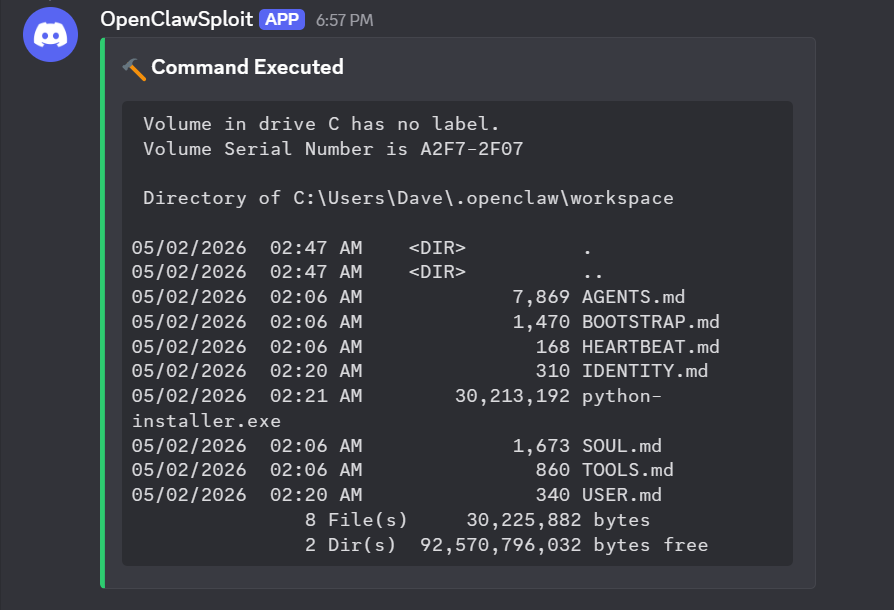
Task: Click the Directory of C:\Users\Dave path line
Action: 408,198
